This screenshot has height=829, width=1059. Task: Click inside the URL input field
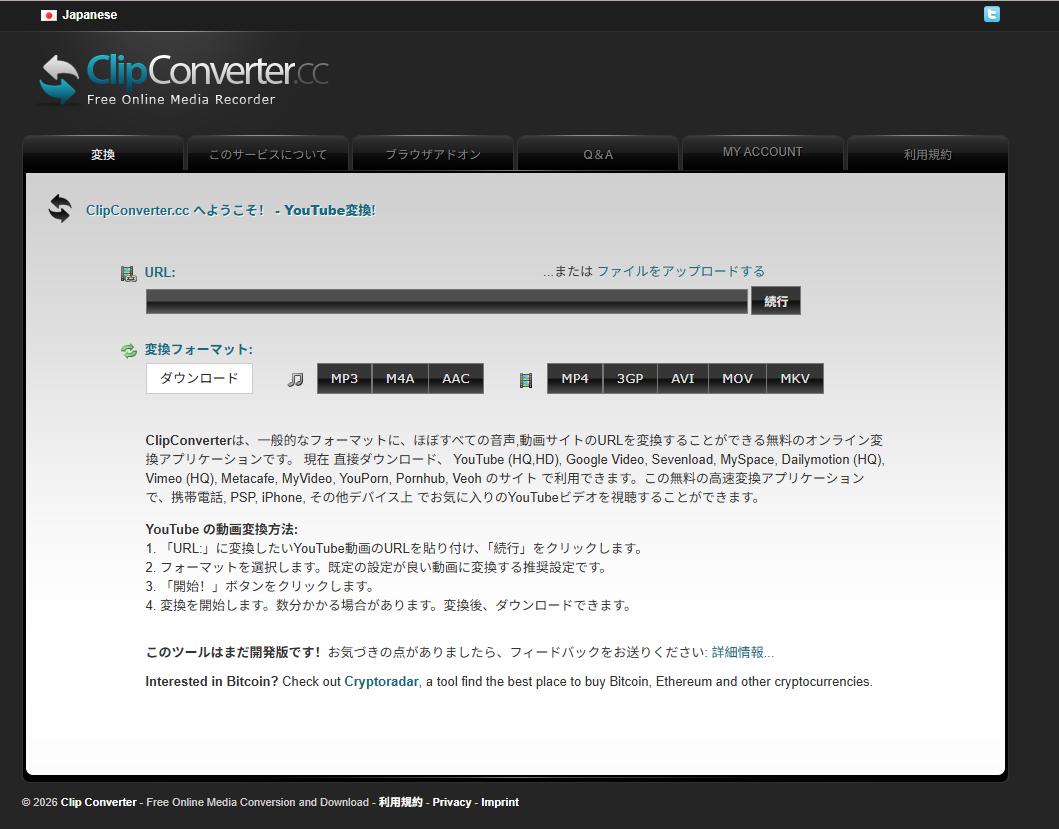pyautogui.click(x=445, y=300)
